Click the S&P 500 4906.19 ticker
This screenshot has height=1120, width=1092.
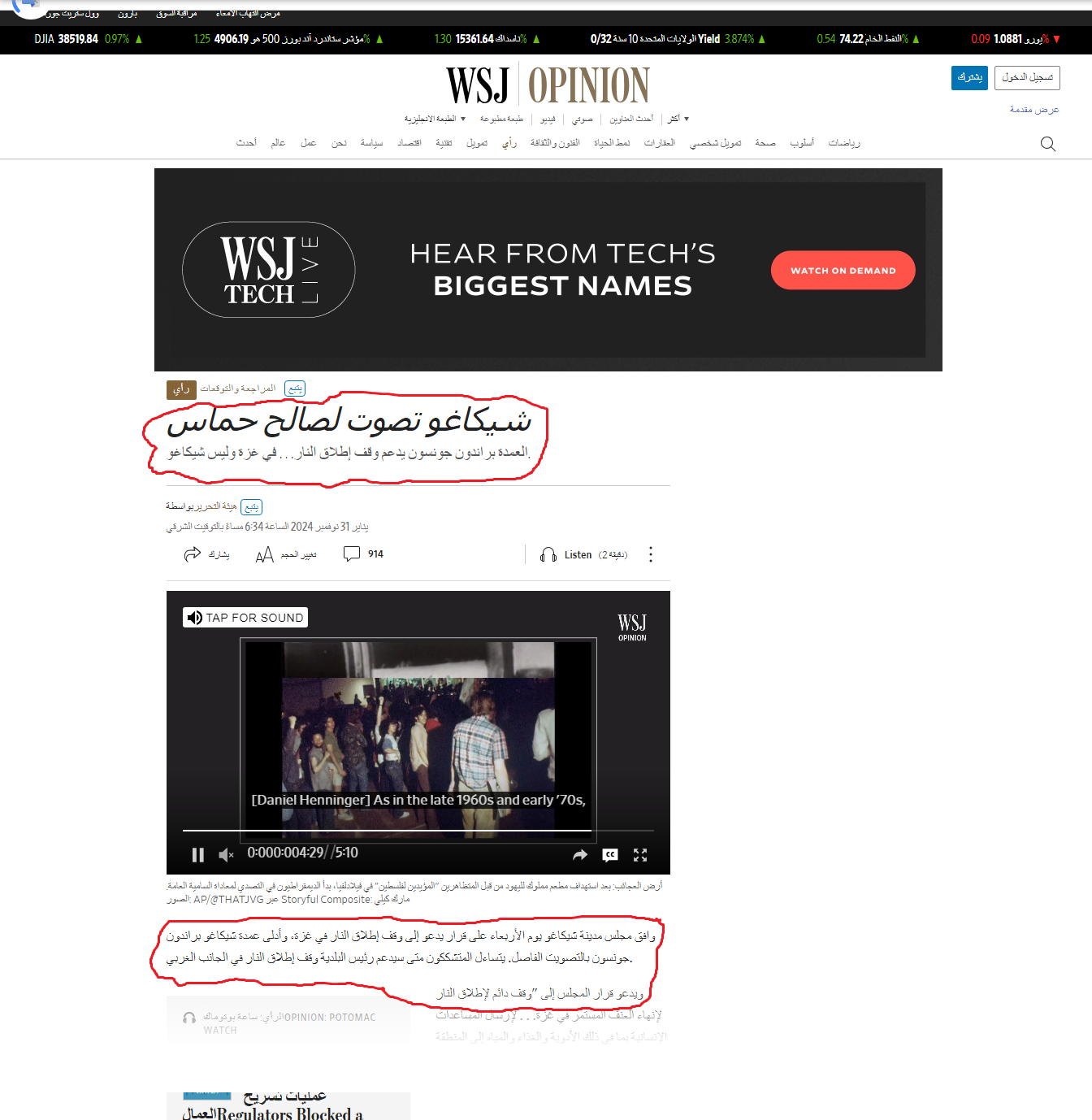pyautogui.click(x=288, y=39)
